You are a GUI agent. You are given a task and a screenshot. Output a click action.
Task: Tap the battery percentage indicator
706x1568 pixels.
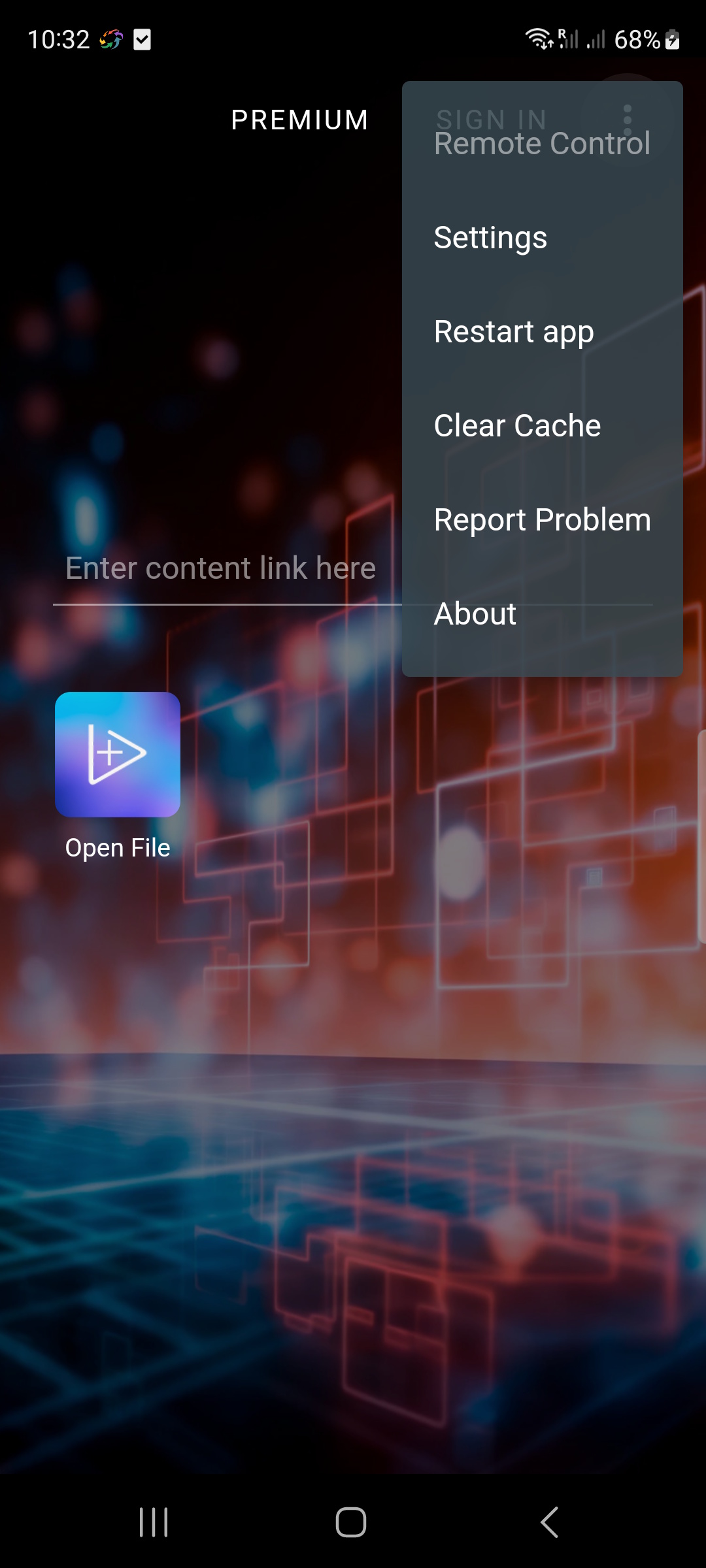coord(637,40)
